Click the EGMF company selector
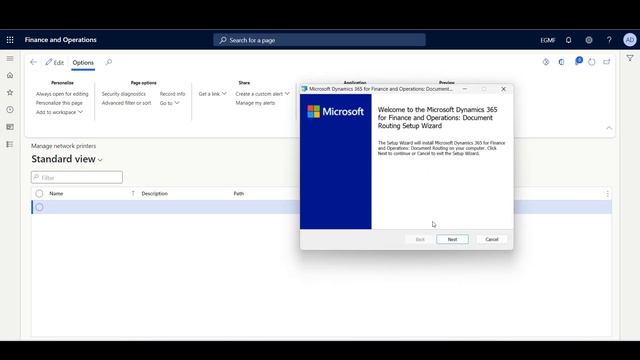Viewport: 640px width, 360px height. tap(548, 40)
